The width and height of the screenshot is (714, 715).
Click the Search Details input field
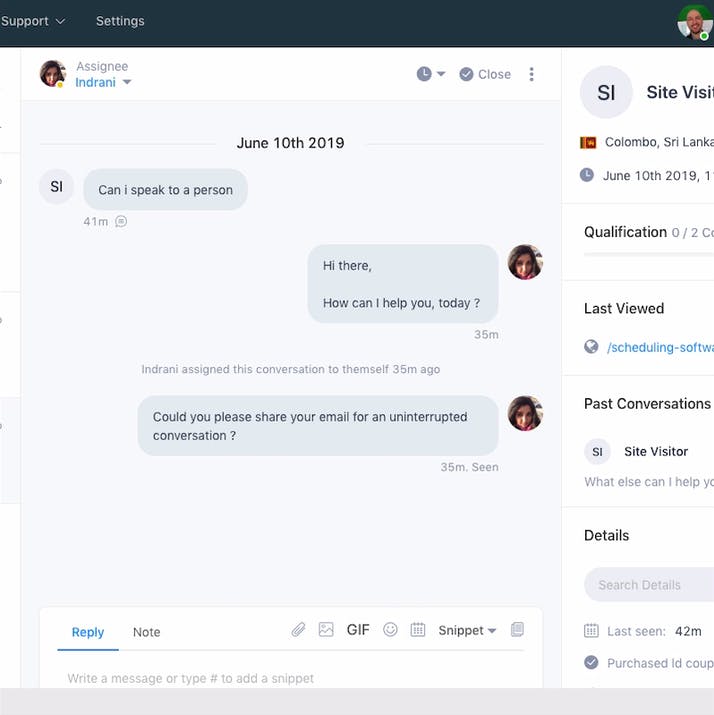point(649,585)
